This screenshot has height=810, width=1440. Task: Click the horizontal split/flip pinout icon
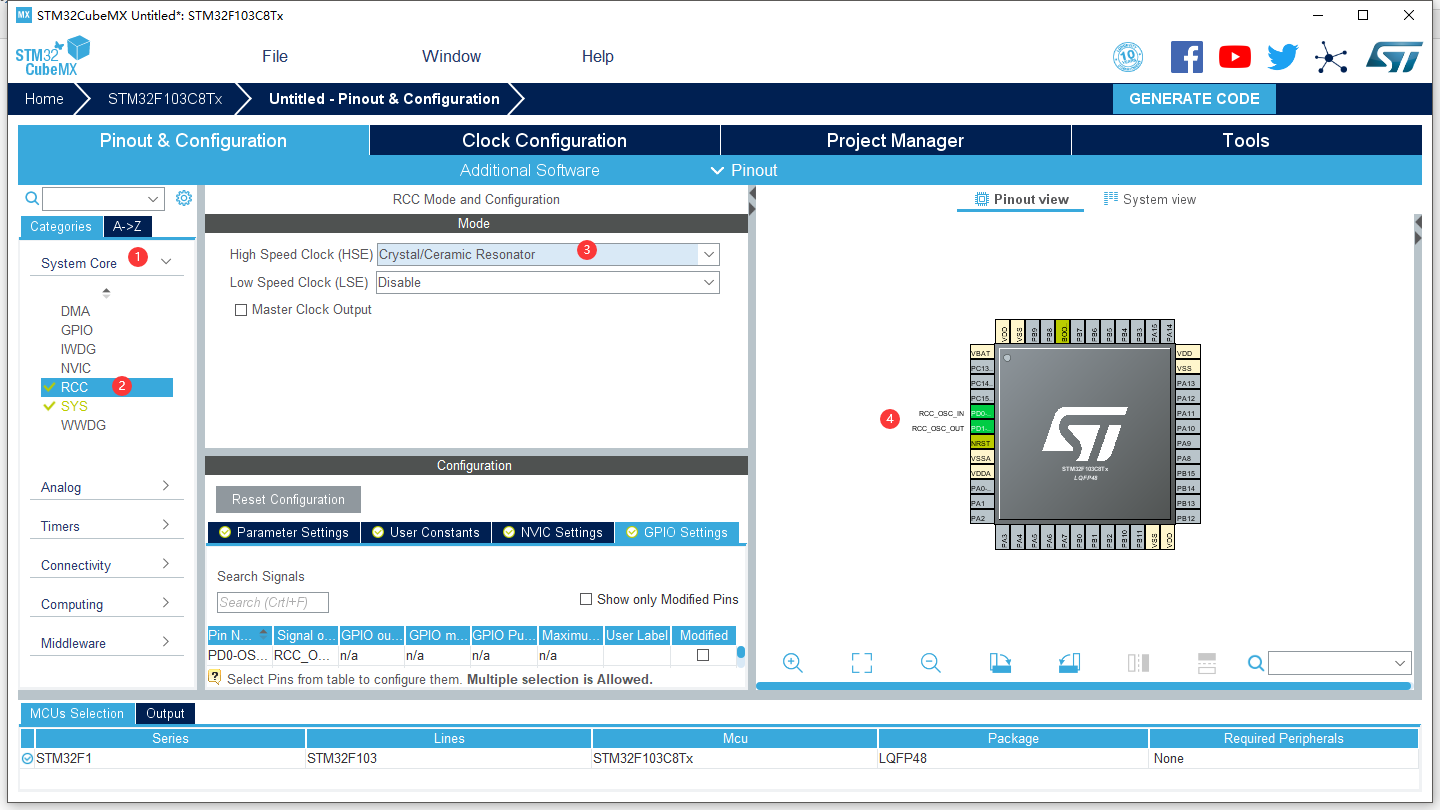(1207, 662)
